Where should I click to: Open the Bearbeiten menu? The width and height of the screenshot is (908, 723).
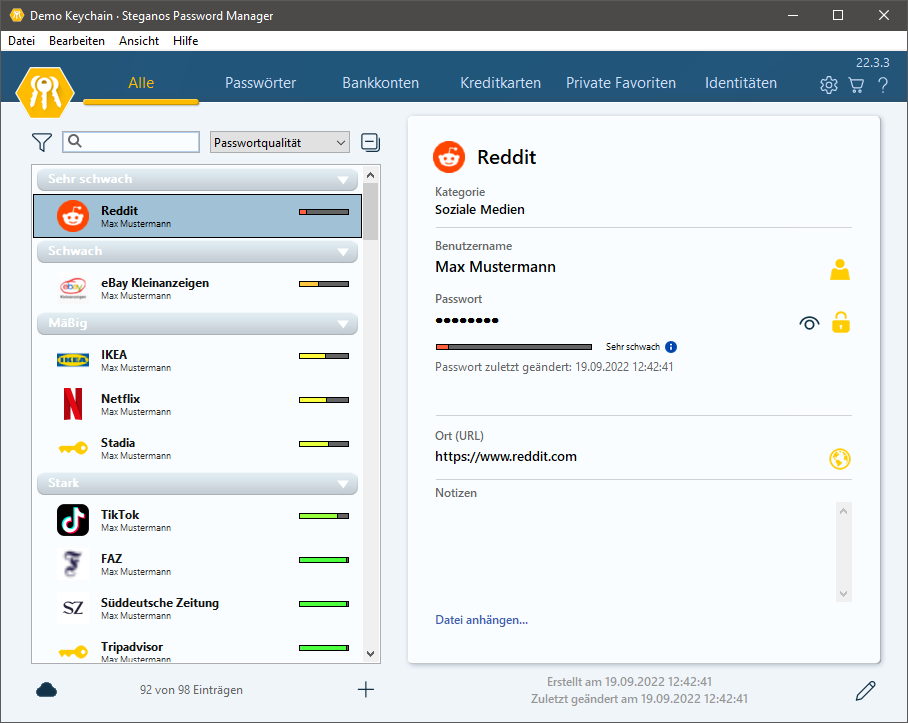pos(77,41)
